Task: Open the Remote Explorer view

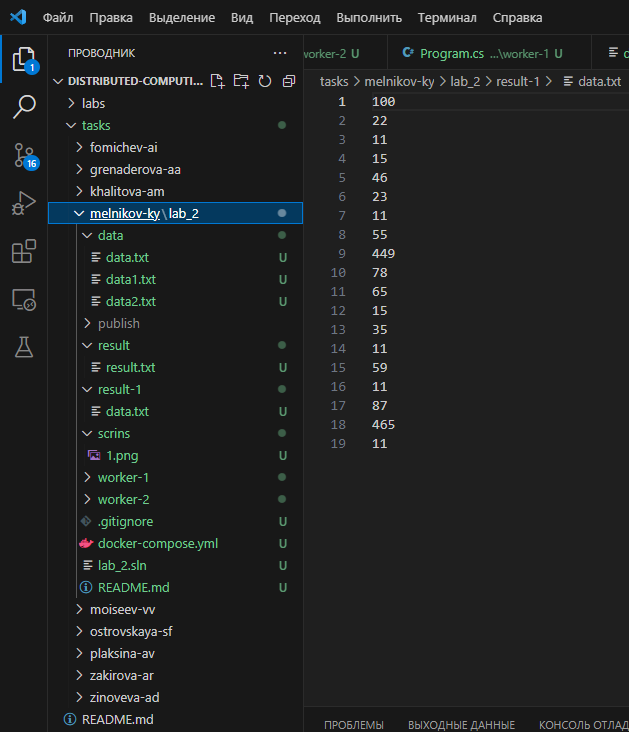Action: pos(23,299)
